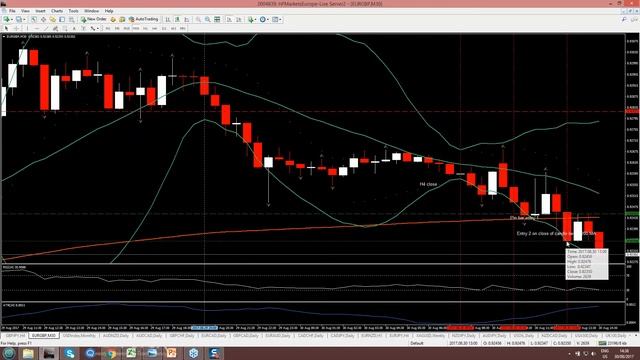Click the Tile Windows icon
The image size is (640, 360).
click(x=217, y=19)
